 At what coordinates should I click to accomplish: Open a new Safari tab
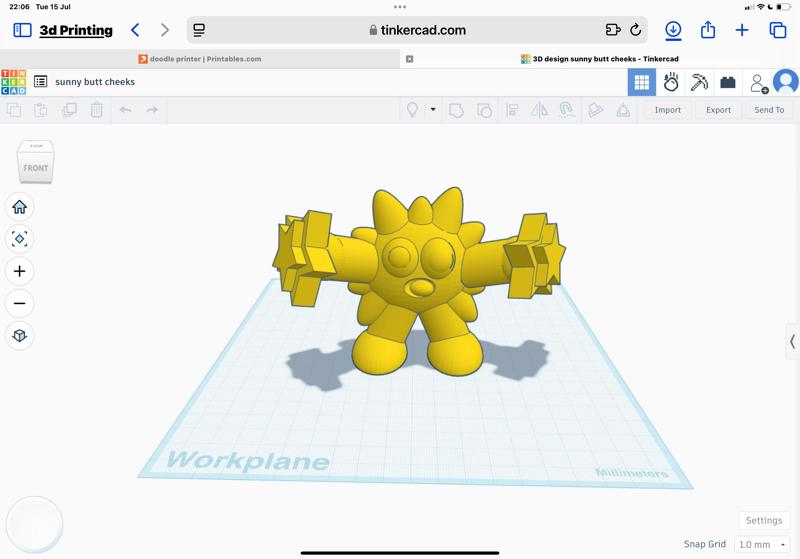point(742,30)
